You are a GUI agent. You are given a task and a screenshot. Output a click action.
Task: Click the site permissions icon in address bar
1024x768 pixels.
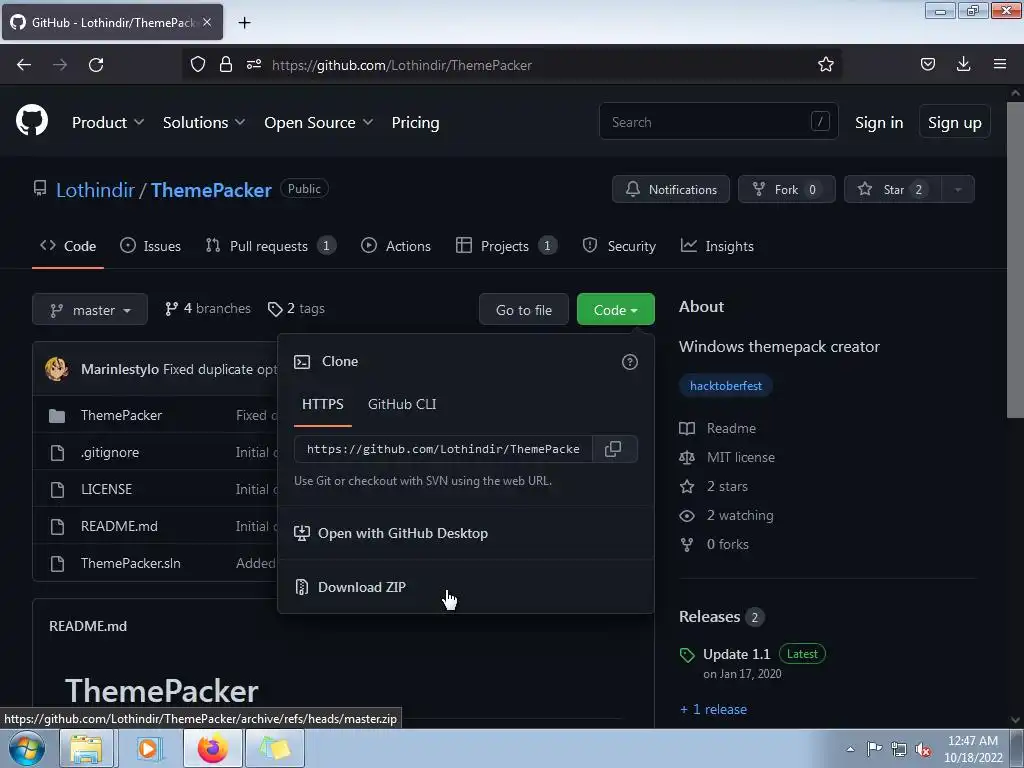click(254, 65)
